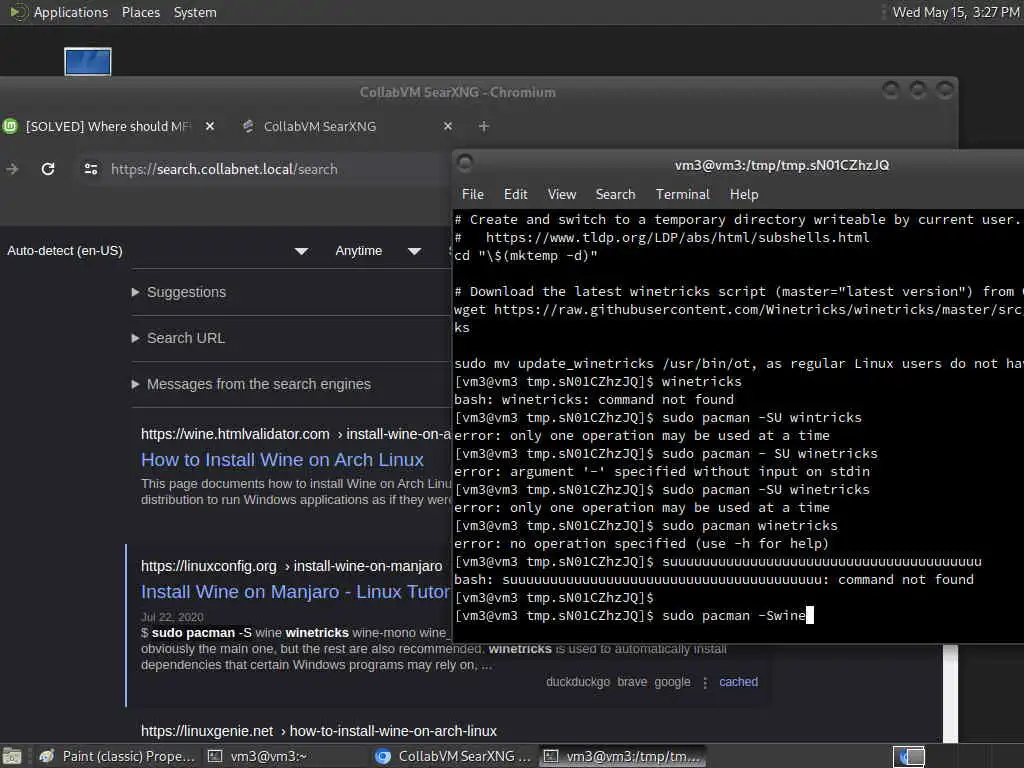This screenshot has width=1024, height=768.
Task: Open 'Install Wine on Manjaro' result link
Action: click(295, 592)
